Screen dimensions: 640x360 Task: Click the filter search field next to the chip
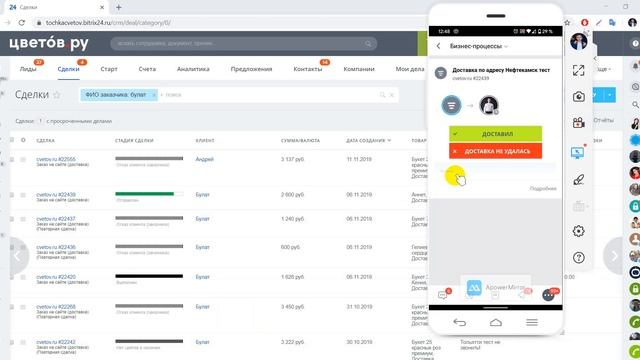(267, 95)
